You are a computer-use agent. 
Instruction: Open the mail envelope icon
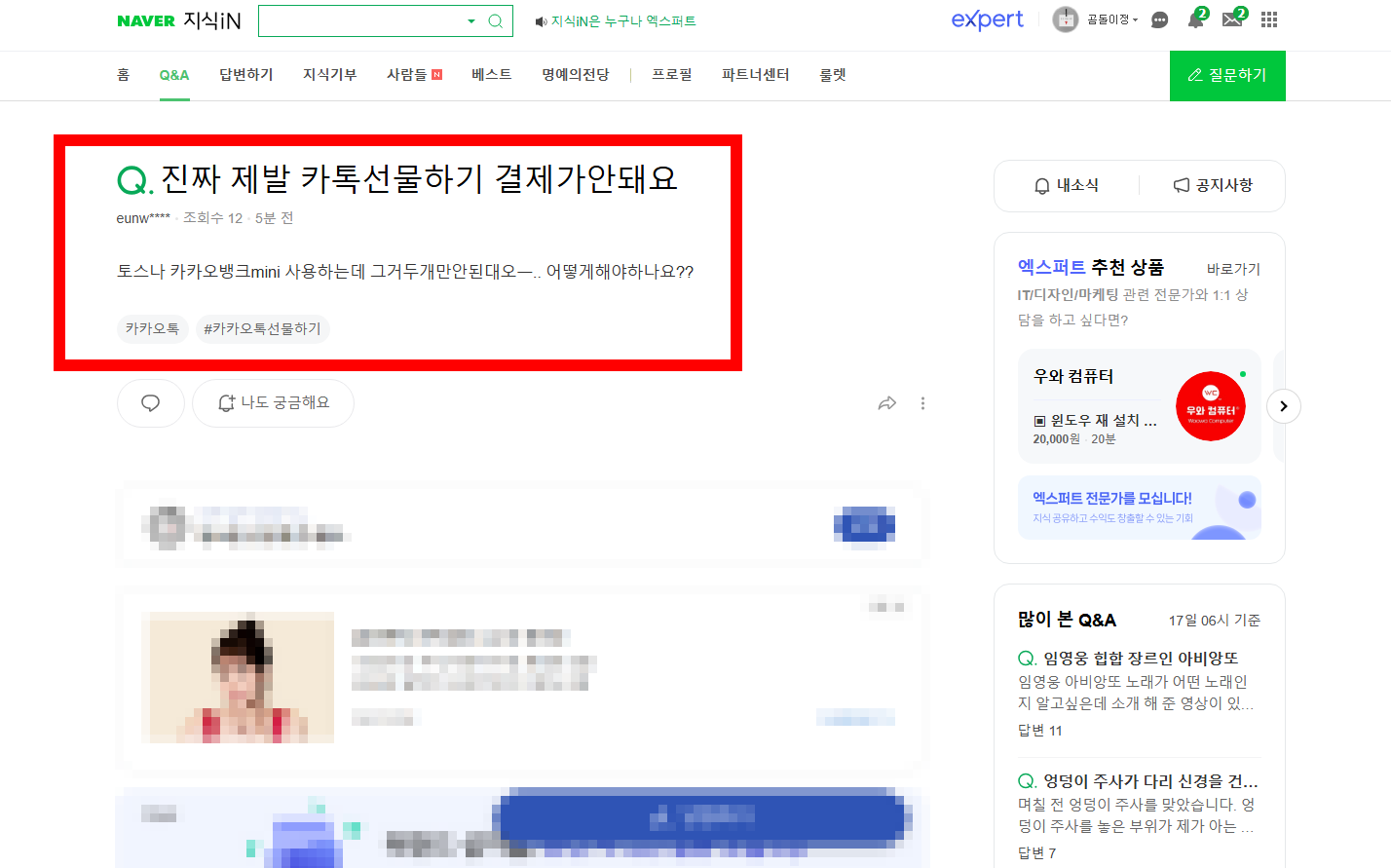coord(1233,19)
